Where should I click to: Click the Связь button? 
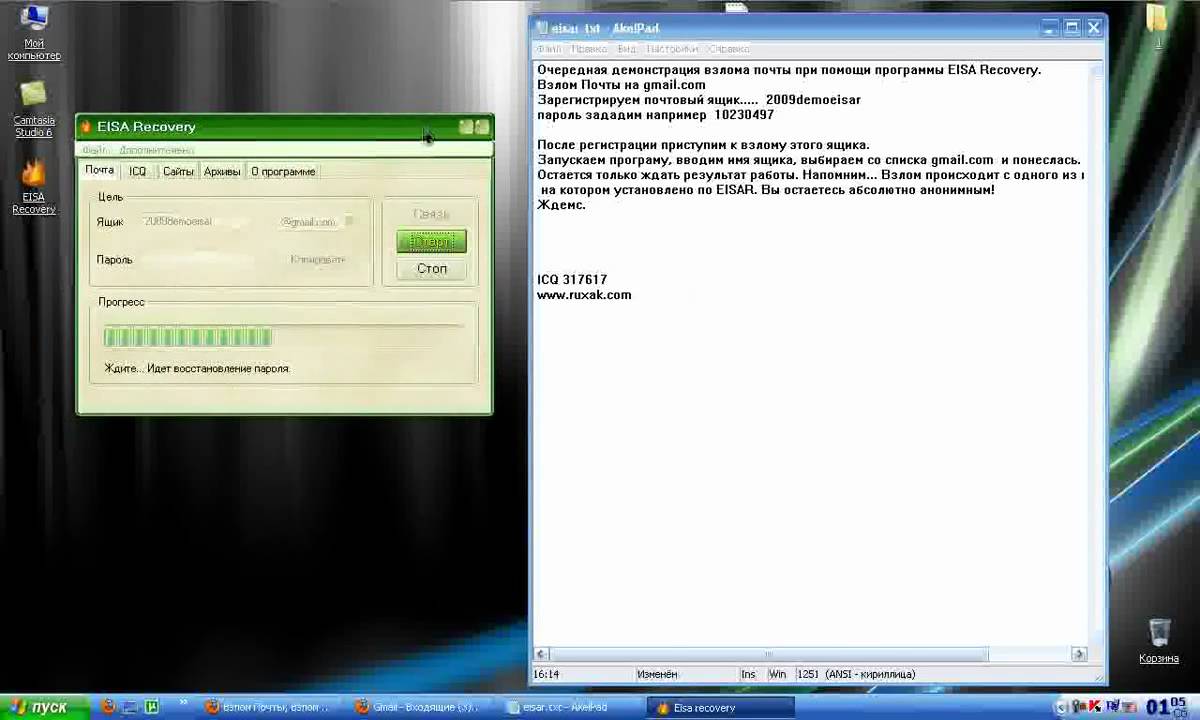point(431,214)
